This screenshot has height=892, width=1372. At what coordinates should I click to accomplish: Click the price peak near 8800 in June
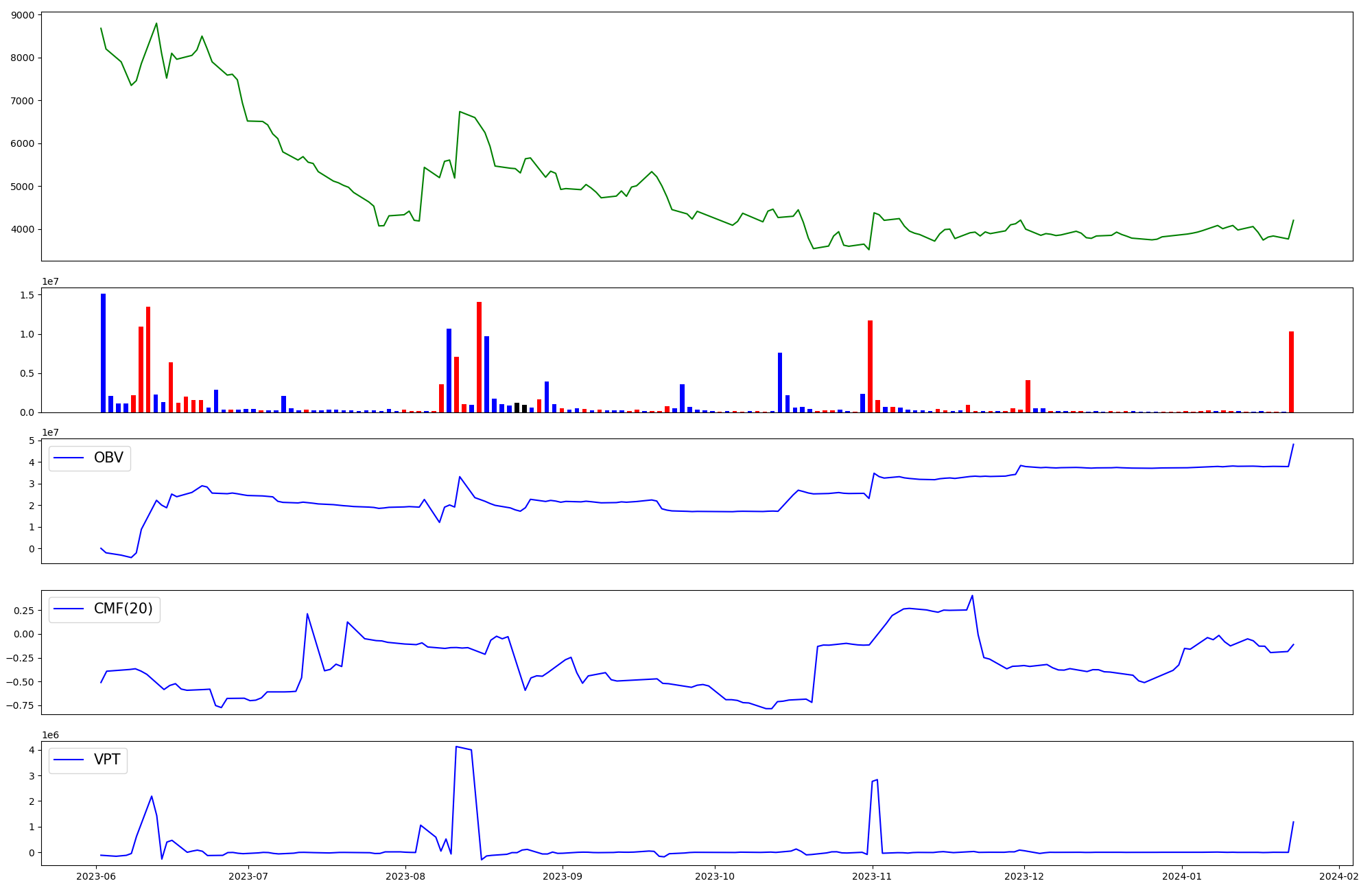pos(156,23)
